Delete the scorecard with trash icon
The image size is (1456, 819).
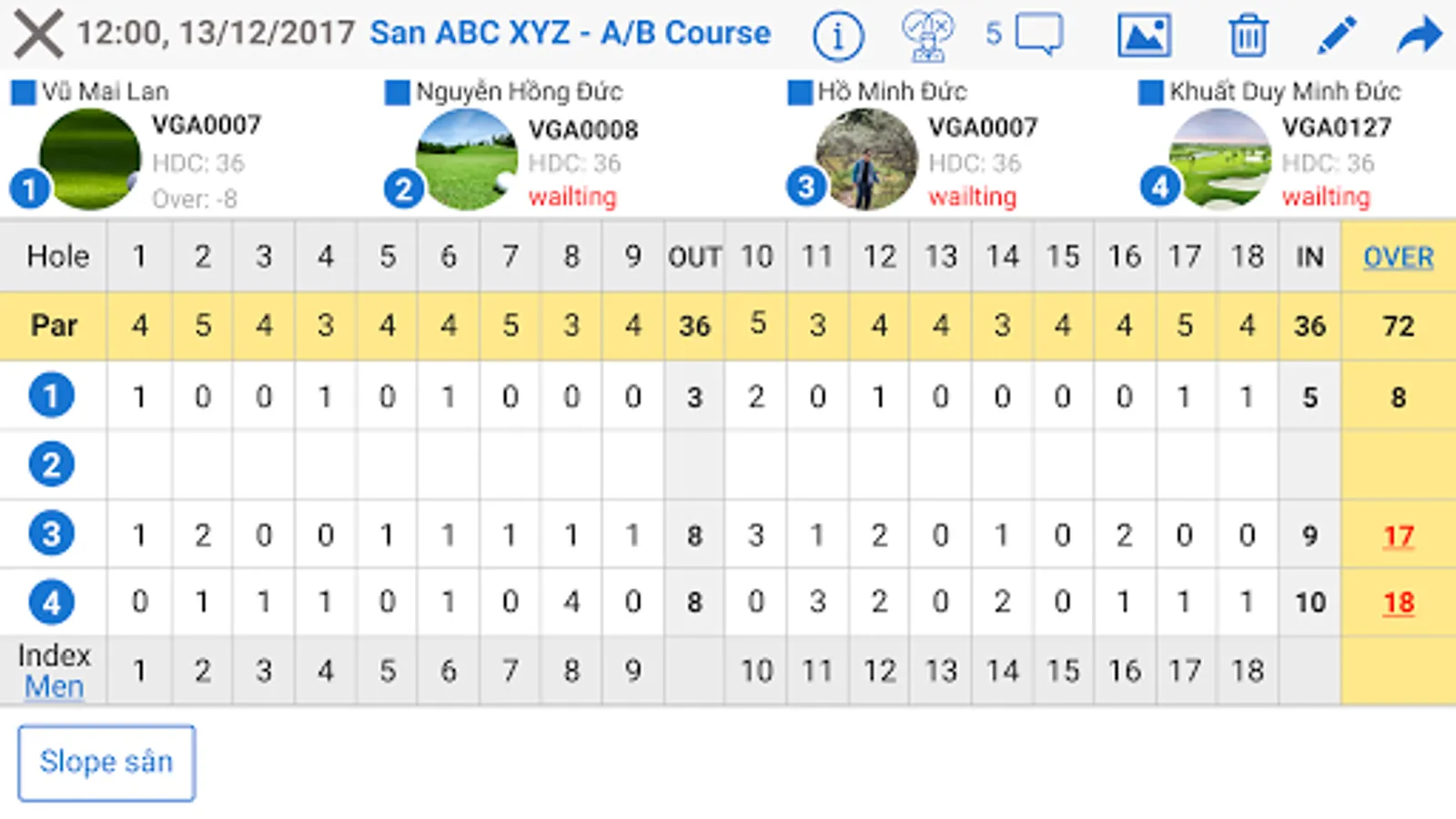pos(1248,35)
